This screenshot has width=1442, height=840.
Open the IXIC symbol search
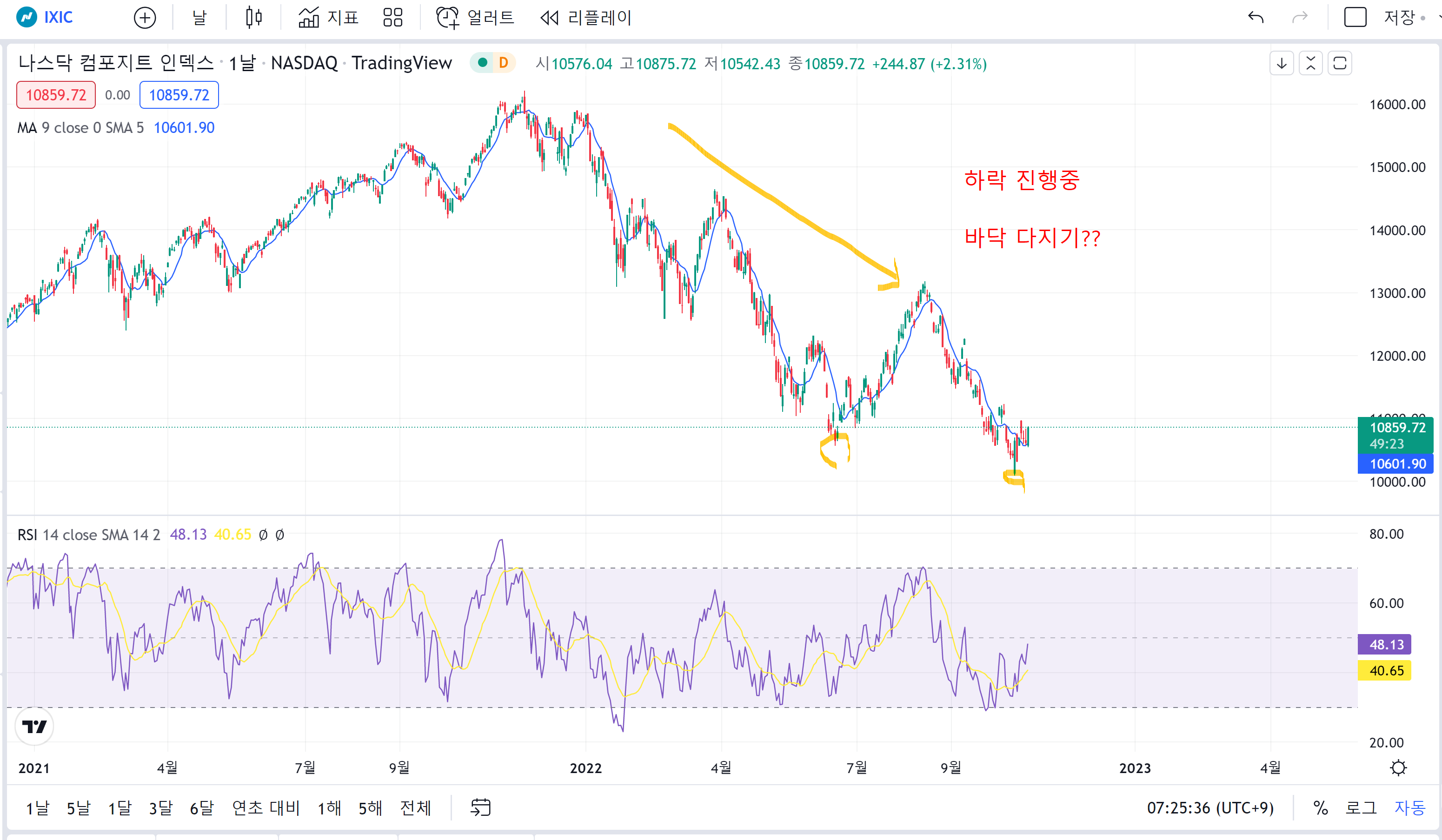tap(45, 17)
